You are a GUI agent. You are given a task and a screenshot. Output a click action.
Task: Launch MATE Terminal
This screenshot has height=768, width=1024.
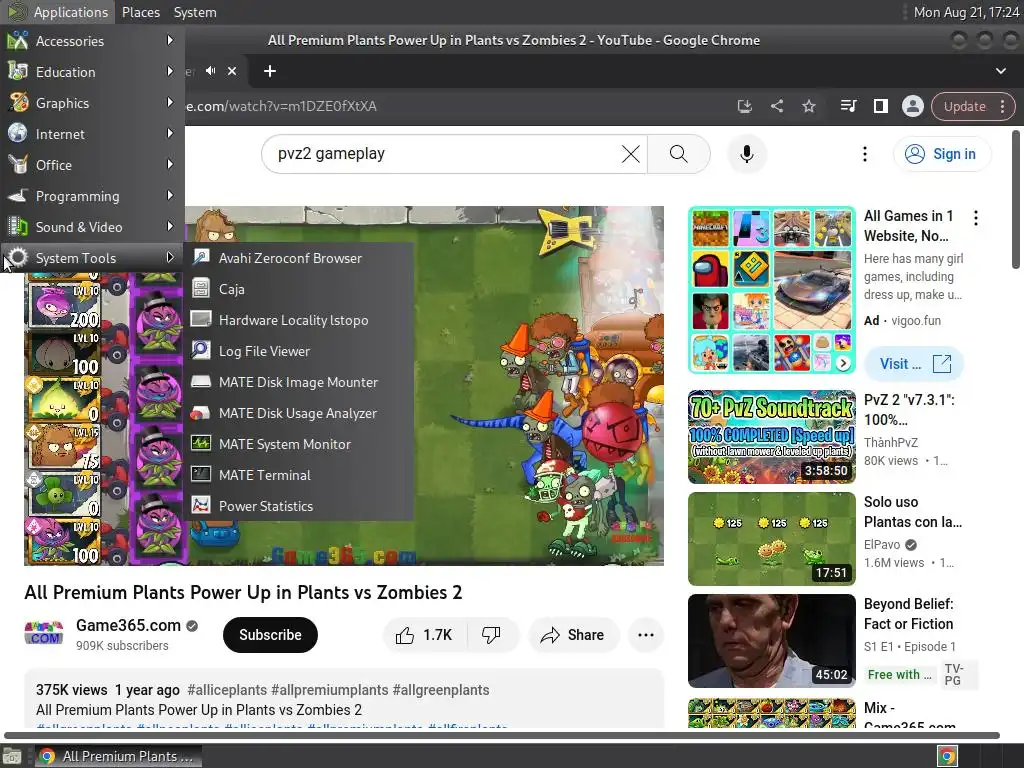(299, 475)
